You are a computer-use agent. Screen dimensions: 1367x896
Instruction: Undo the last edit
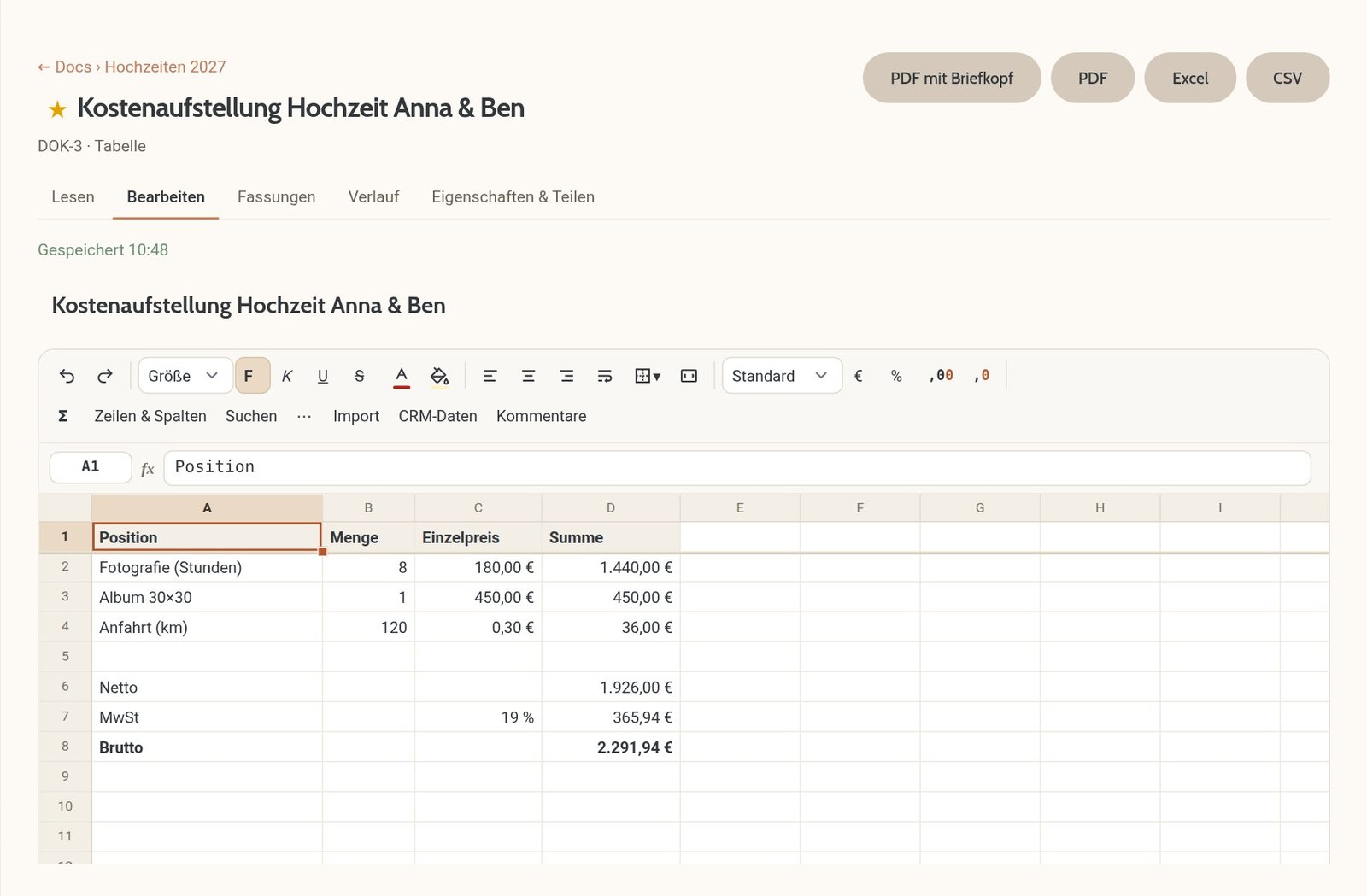pyautogui.click(x=67, y=376)
